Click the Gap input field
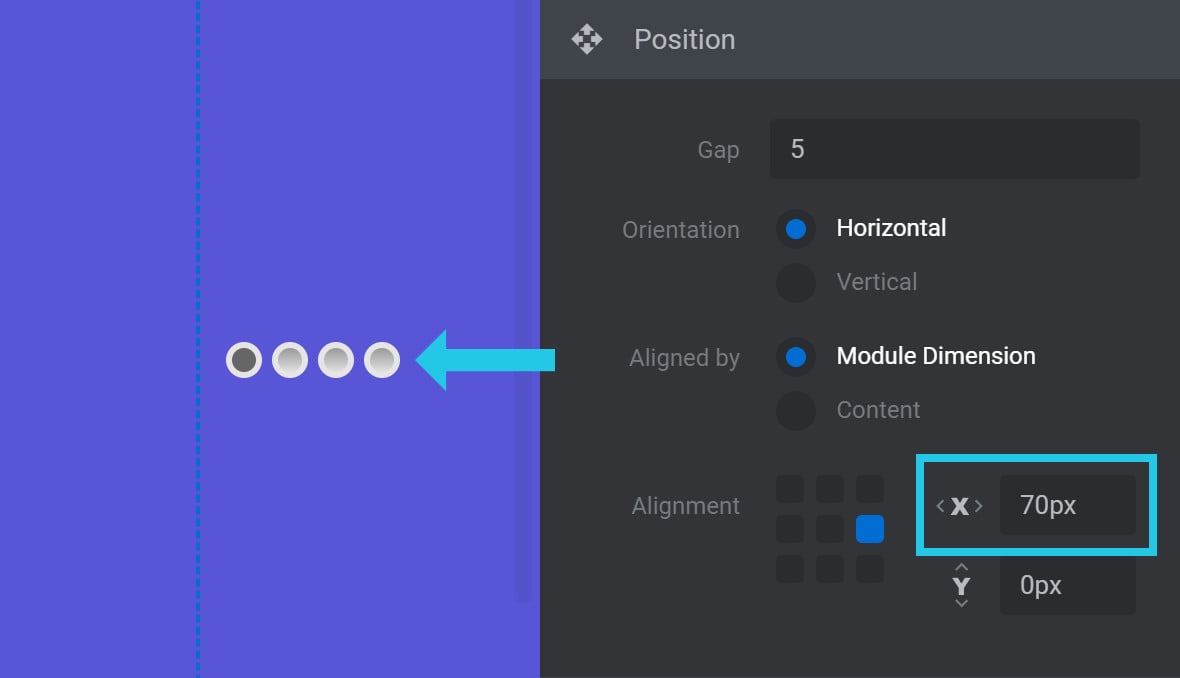Viewport: 1180px width, 678px height. click(x=954, y=150)
